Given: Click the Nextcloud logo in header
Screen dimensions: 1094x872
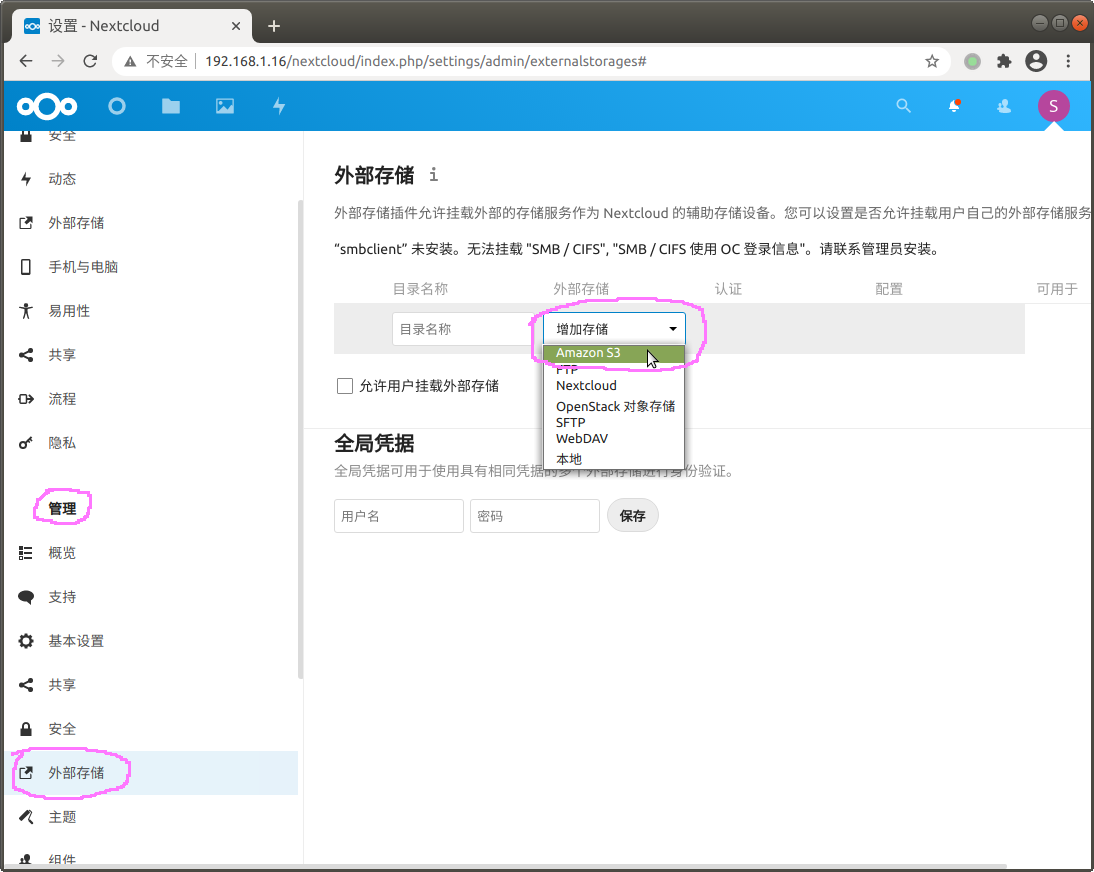Looking at the screenshot, I should click(47, 106).
